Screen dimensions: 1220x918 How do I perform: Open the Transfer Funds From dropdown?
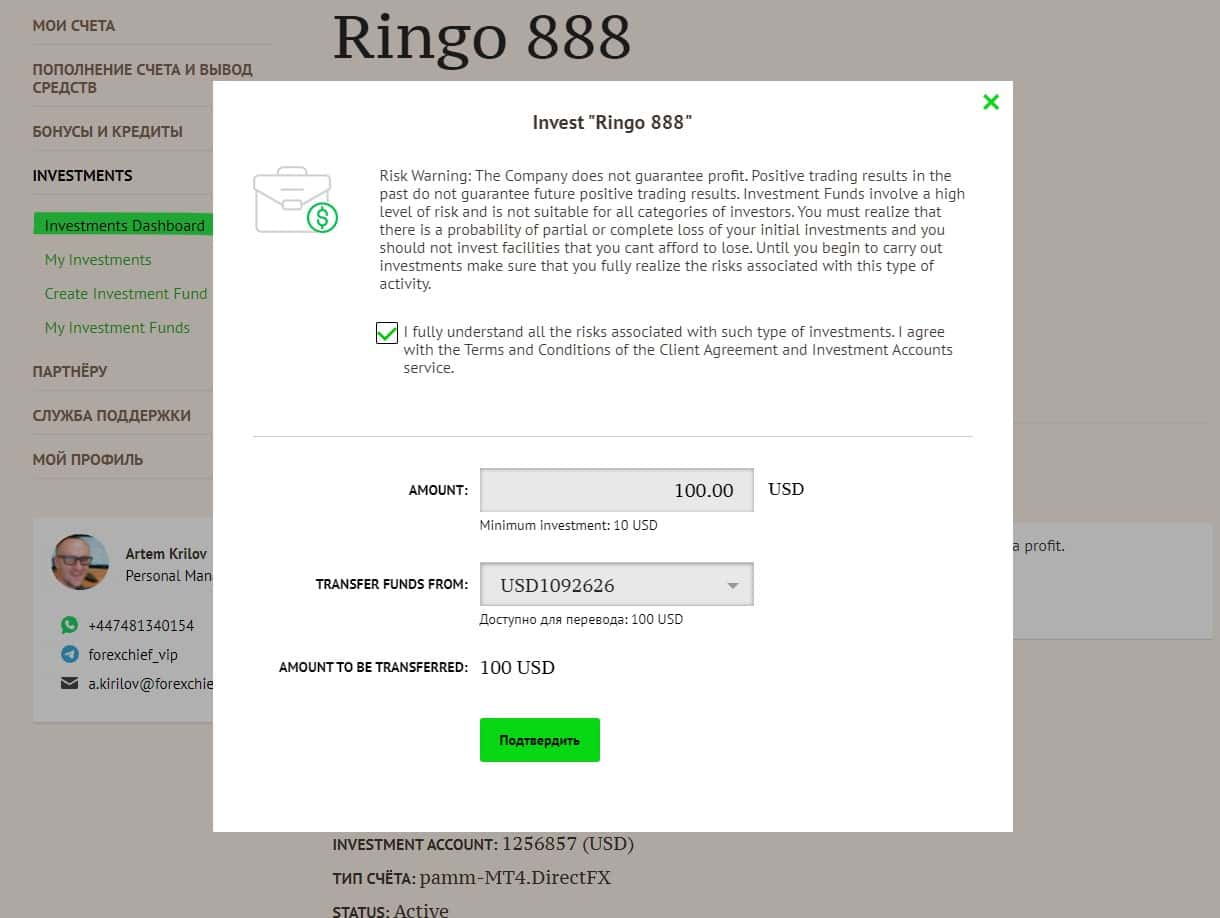(x=616, y=585)
